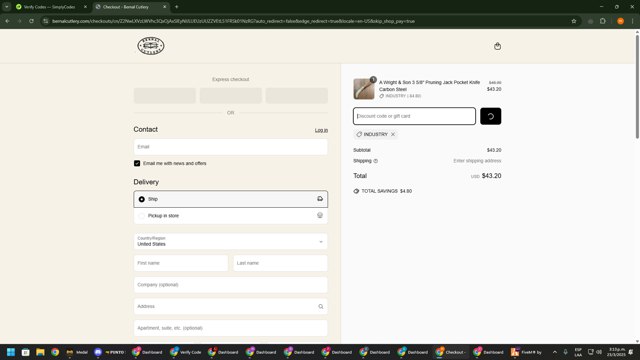Click the middle express checkout button
Viewport: 640px width, 360px height.
(x=231, y=96)
